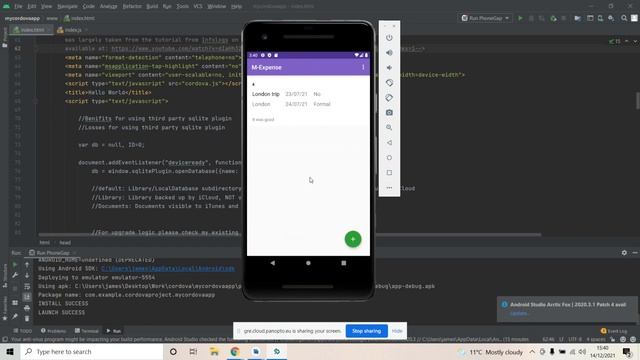640x360 pixels.
Task: Click the up arrow in Run panel
Action: point(27,265)
